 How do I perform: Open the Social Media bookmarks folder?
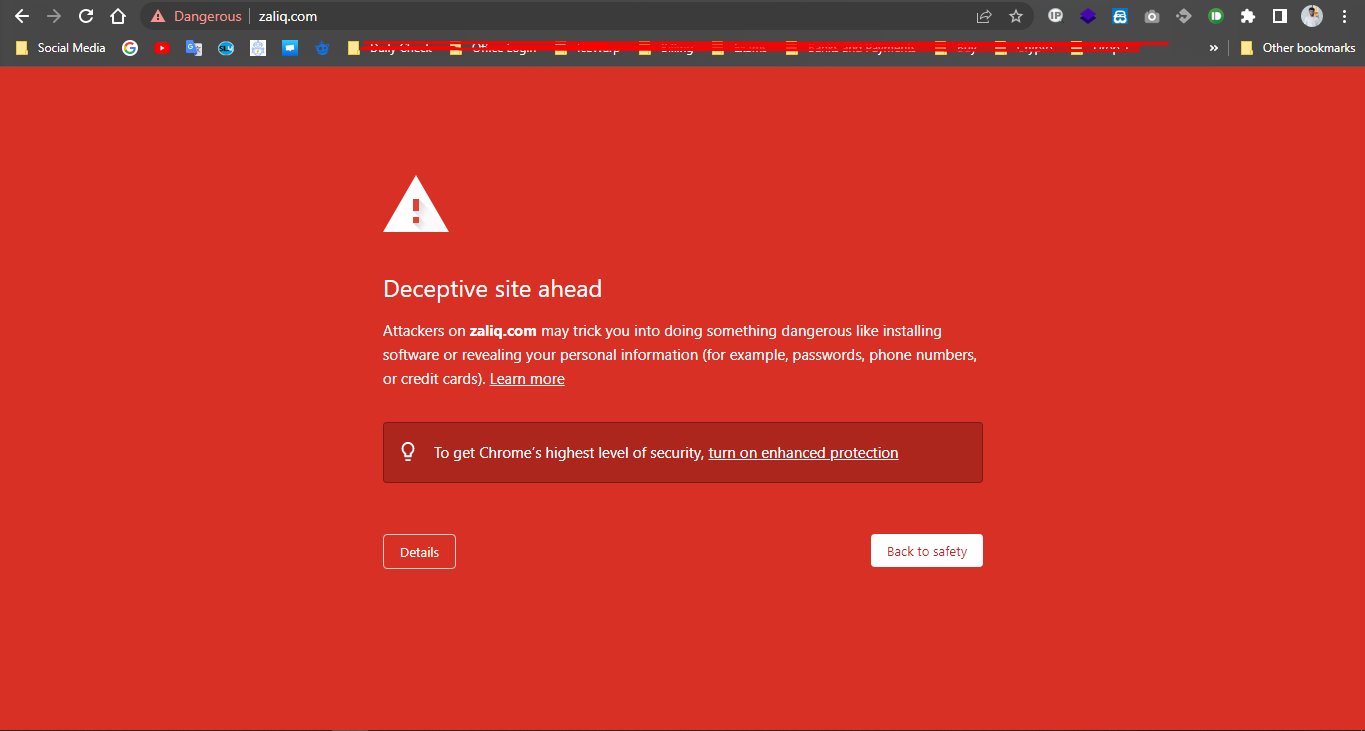pos(60,47)
